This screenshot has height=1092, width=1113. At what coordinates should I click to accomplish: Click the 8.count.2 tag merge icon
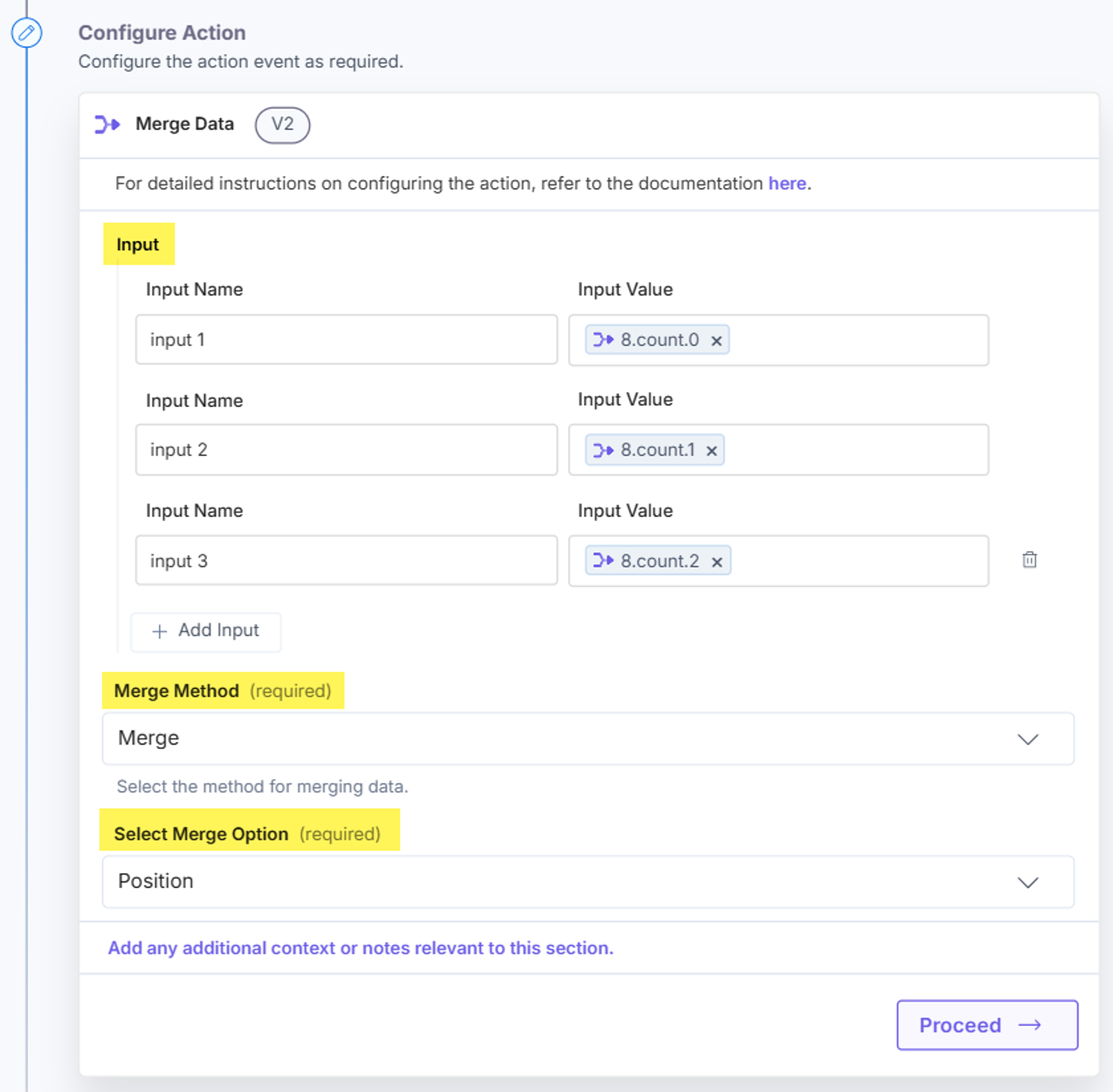603,560
